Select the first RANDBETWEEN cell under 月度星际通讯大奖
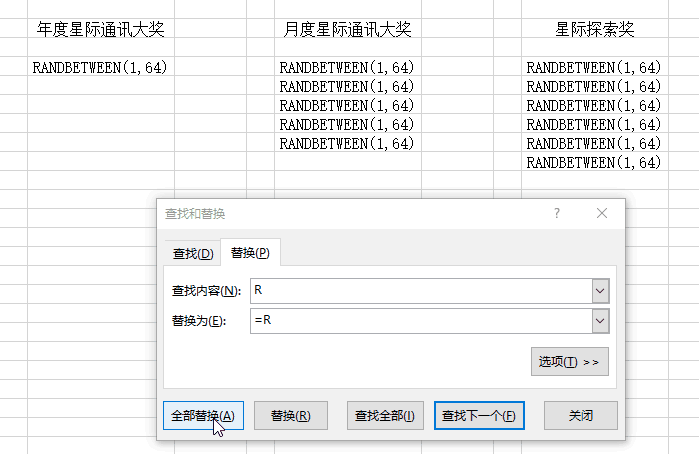Viewport: 699px width, 454px height. 348,67
